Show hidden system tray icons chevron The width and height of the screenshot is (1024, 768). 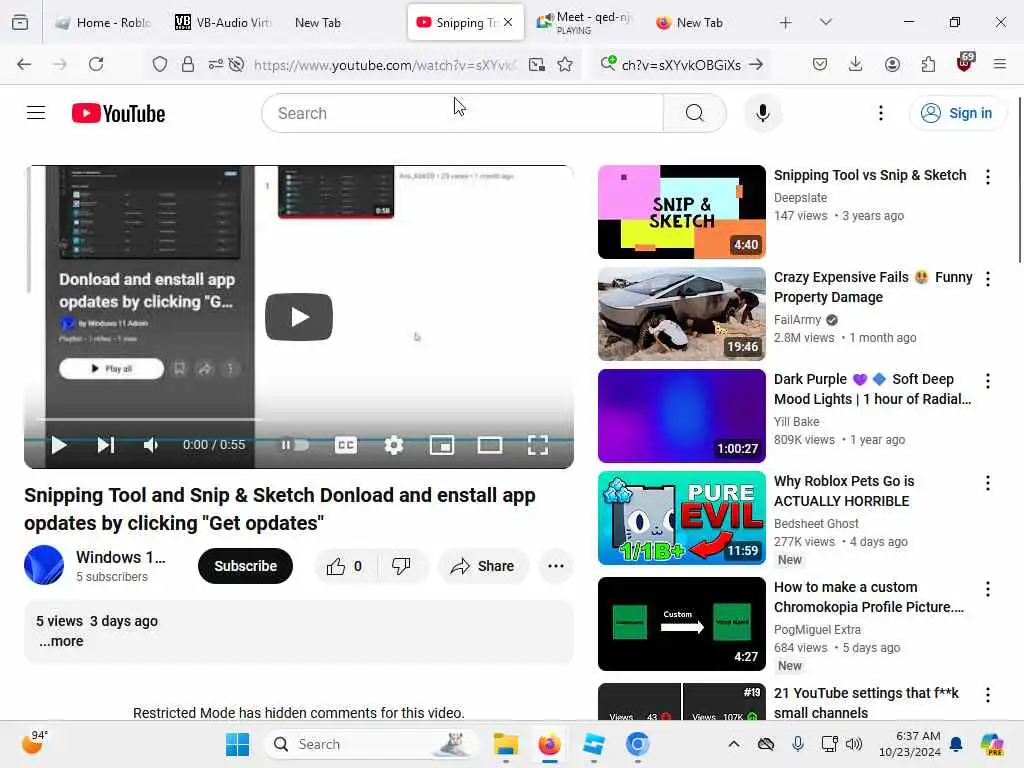pyautogui.click(x=733, y=744)
